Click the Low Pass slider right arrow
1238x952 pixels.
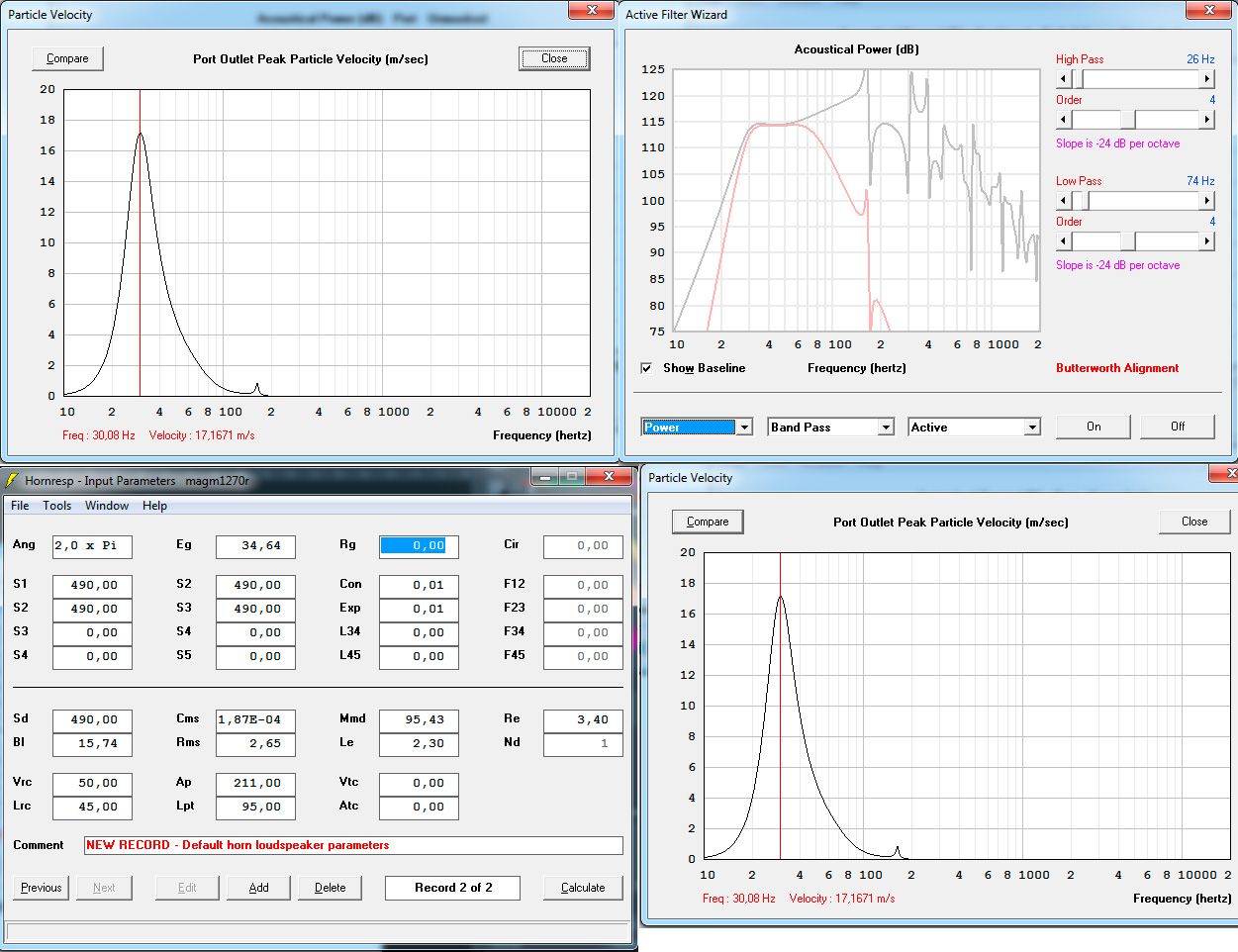1206,201
